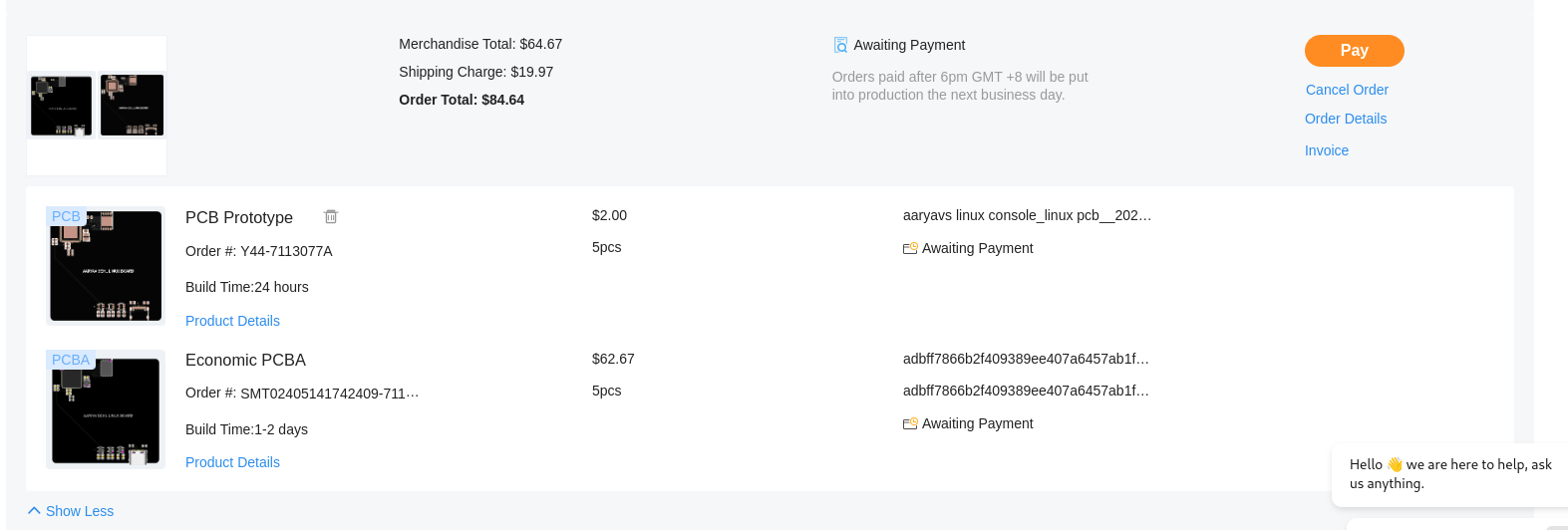Open Order Details link
The image size is (1568, 530).
pyautogui.click(x=1346, y=119)
